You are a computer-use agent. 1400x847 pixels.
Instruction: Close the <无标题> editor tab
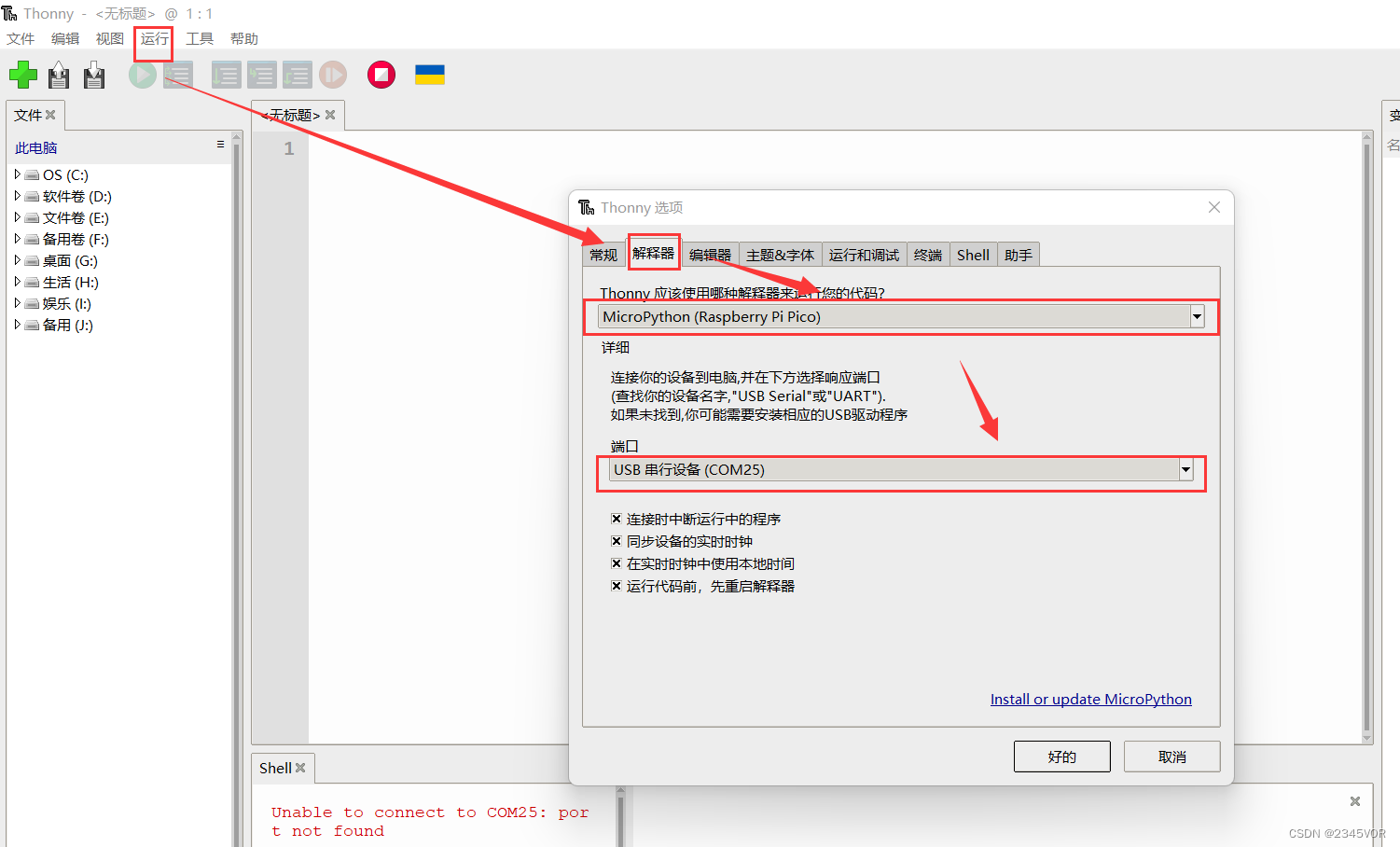coord(330,115)
